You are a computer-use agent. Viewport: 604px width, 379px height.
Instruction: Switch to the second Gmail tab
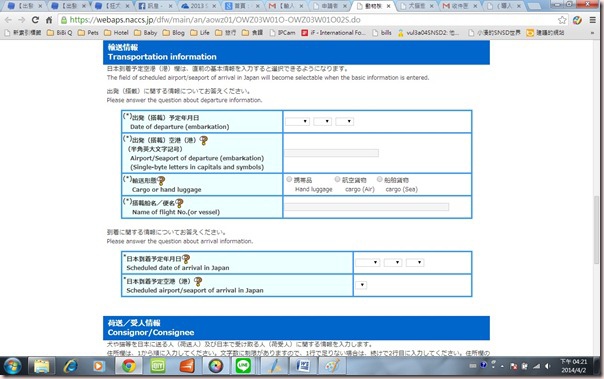pyautogui.click(x=460, y=6)
